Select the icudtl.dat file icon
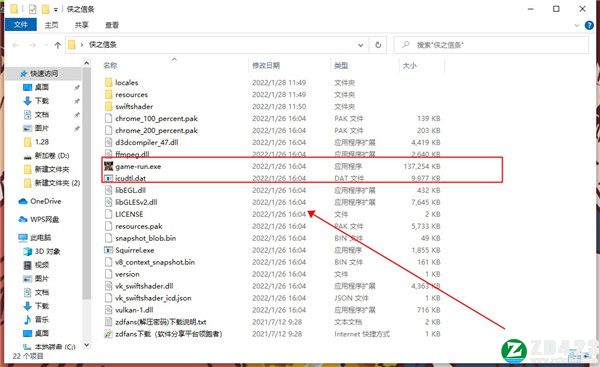The height and width of the screenshot is (367, 600). [x=109, y=178]
